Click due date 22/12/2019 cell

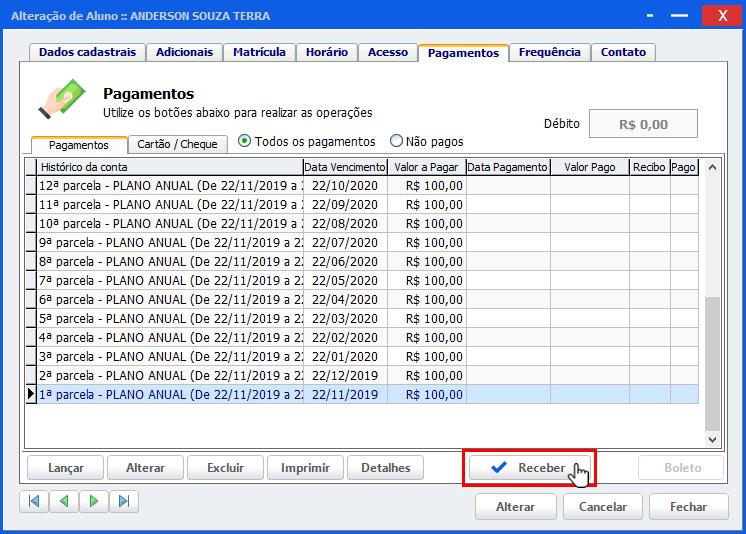tap(345, 376)
